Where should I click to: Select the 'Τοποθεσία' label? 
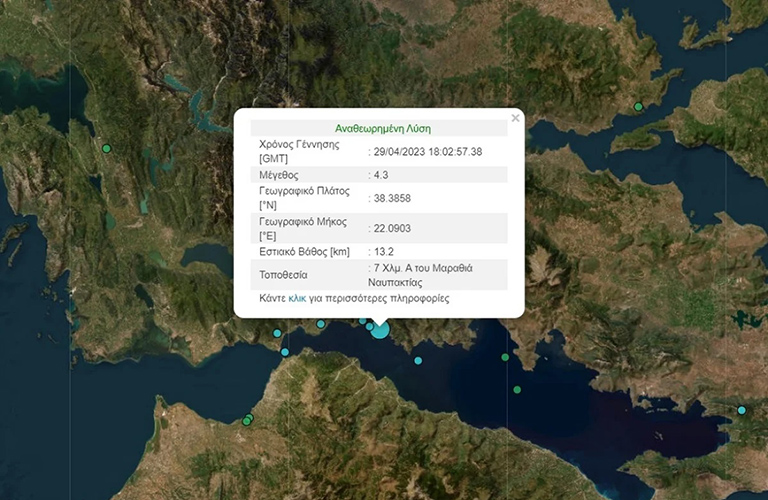(x=283, y=275)
